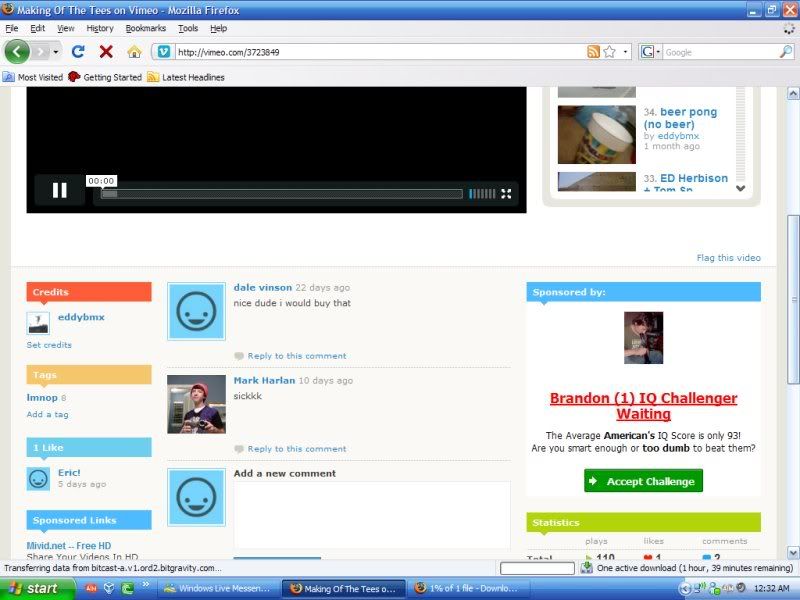
Task: Click Reply to this comment under Mark Harlan
Action: click(x=297, y=449)
